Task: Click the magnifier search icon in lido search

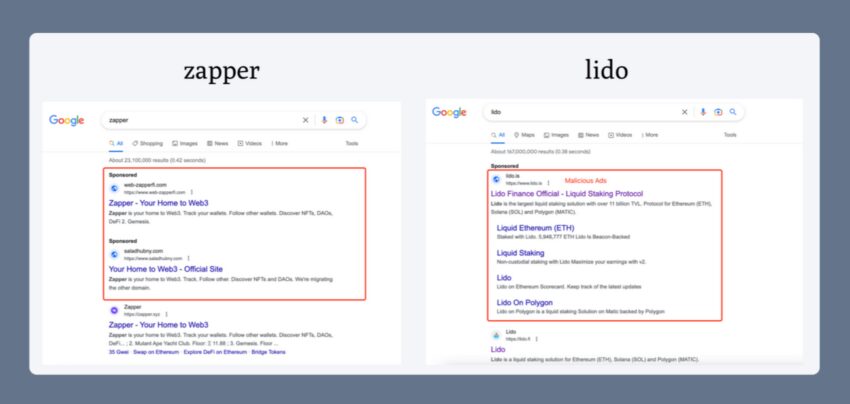Action: pyautogui.click(x=732, y=112)
